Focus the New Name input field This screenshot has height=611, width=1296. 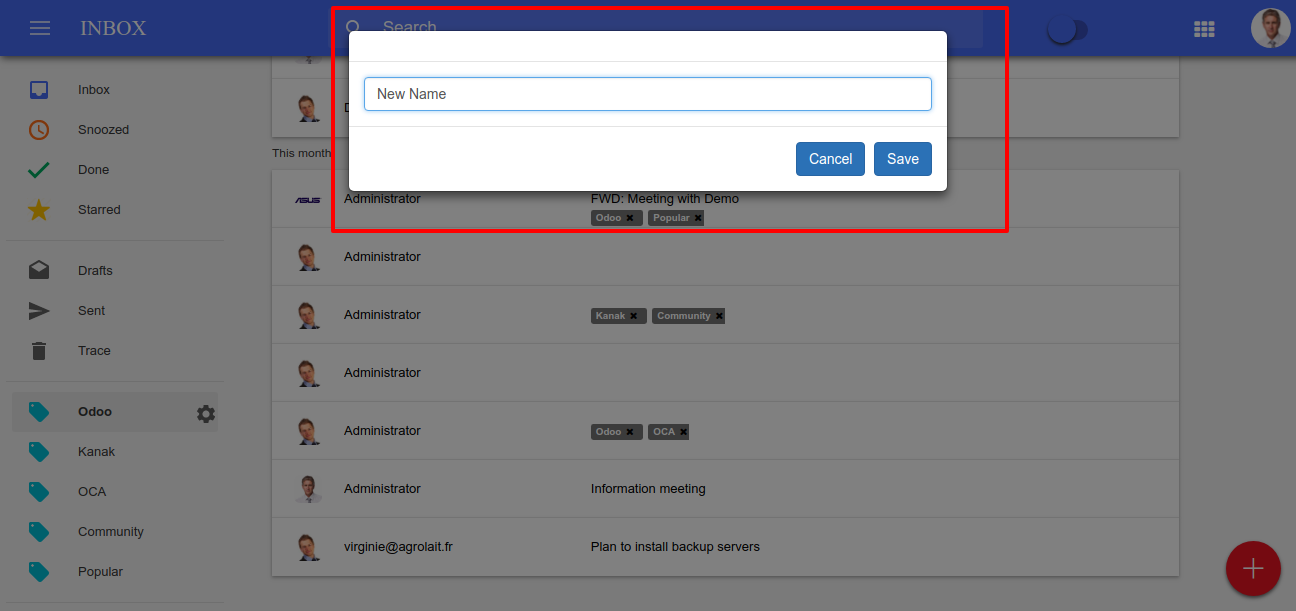click(x=648, y=94)
